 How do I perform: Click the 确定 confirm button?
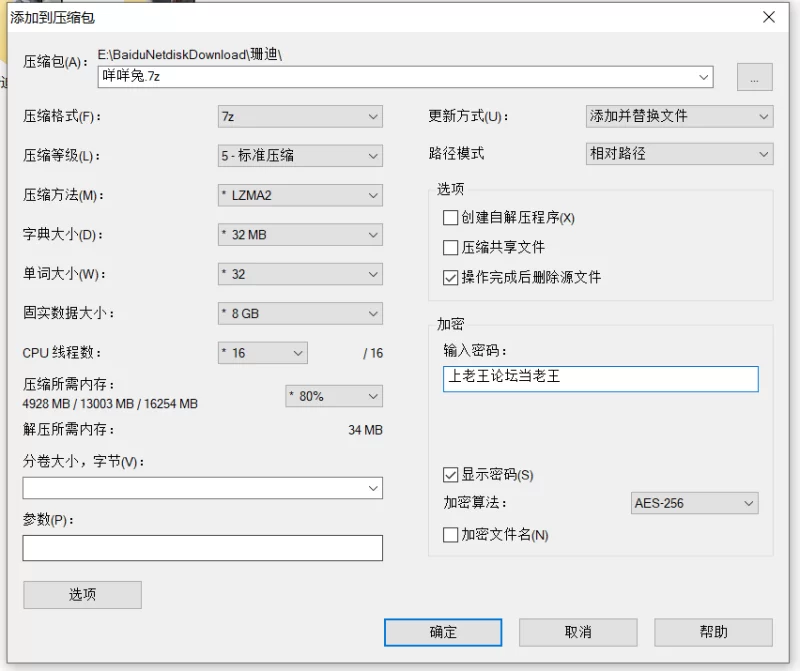[x=443, y=633]
